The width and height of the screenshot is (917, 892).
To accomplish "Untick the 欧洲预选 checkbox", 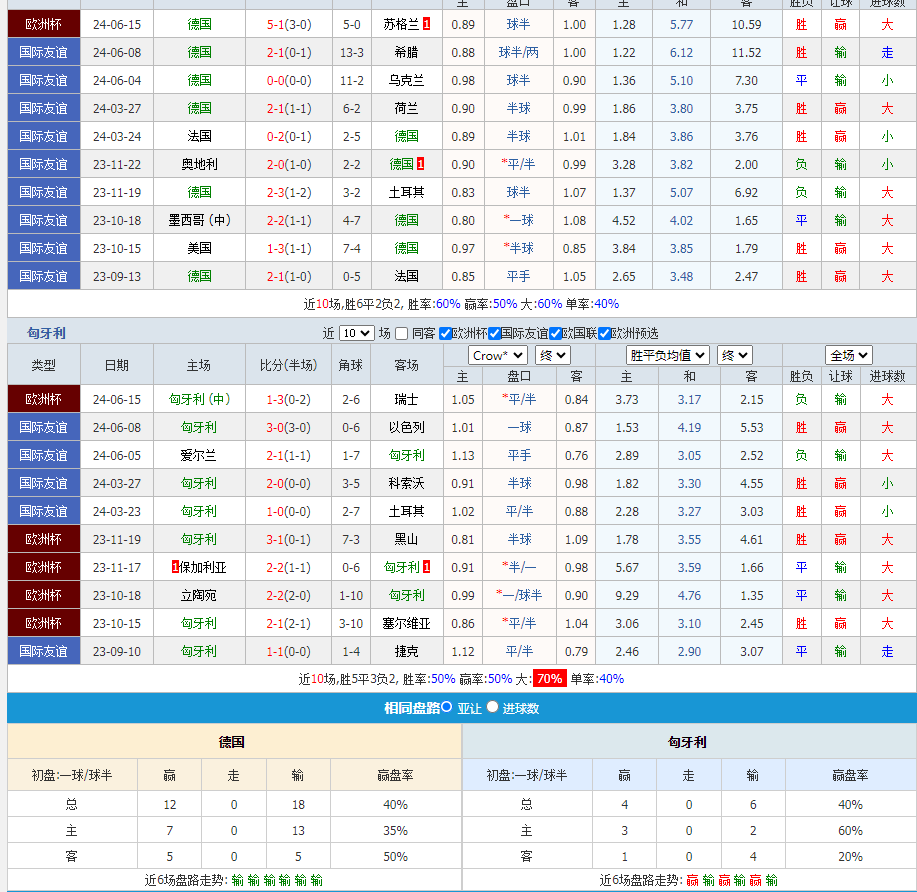I will pyautogui.click(x=604, y=334).
